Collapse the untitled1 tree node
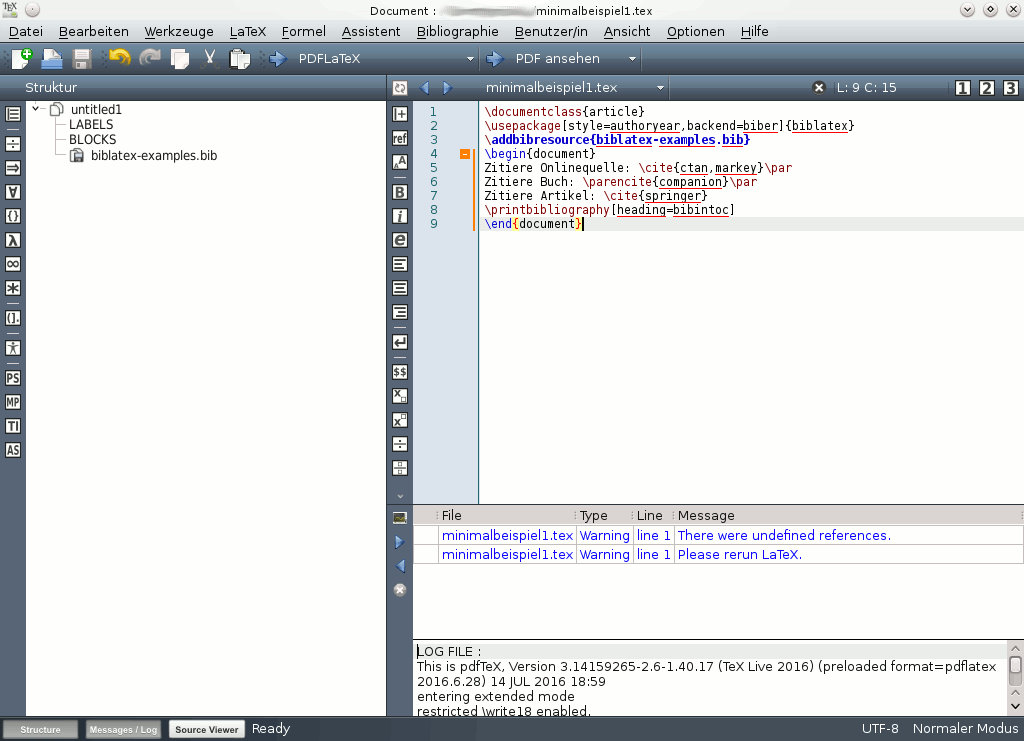The image size is (1024, 741). 36,109
